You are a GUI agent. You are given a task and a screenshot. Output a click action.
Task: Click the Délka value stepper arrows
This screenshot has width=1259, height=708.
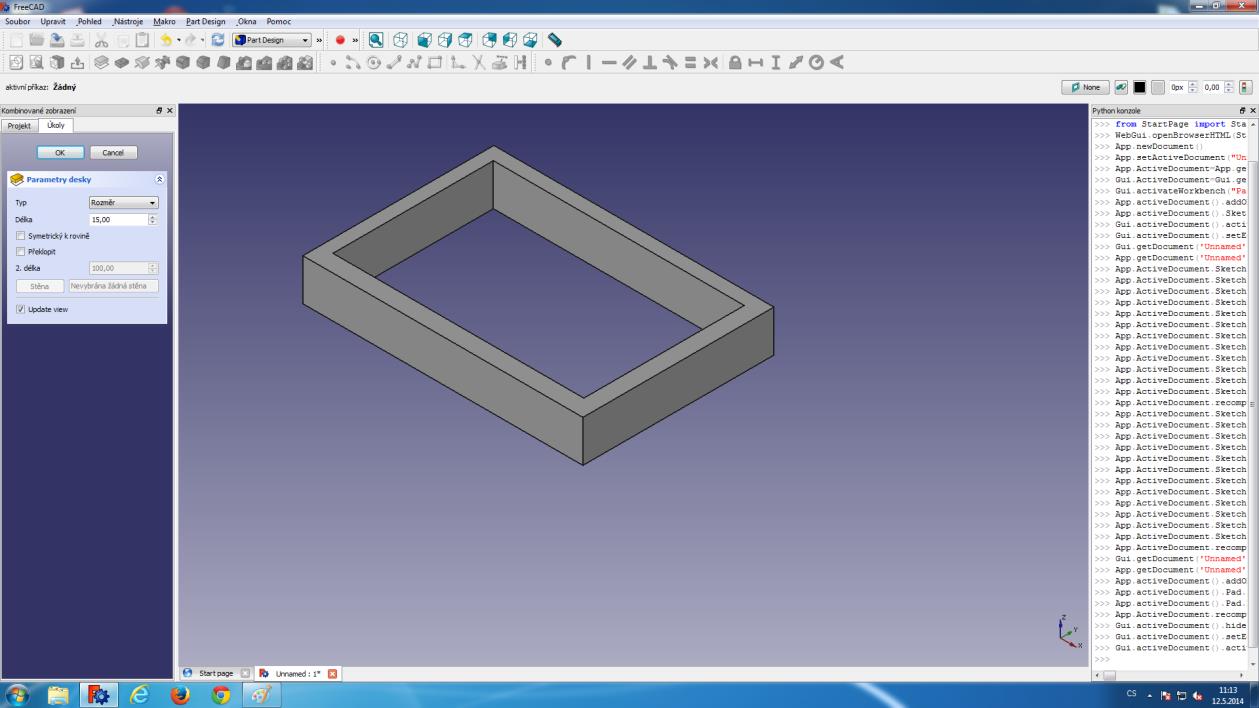point(153,219)
